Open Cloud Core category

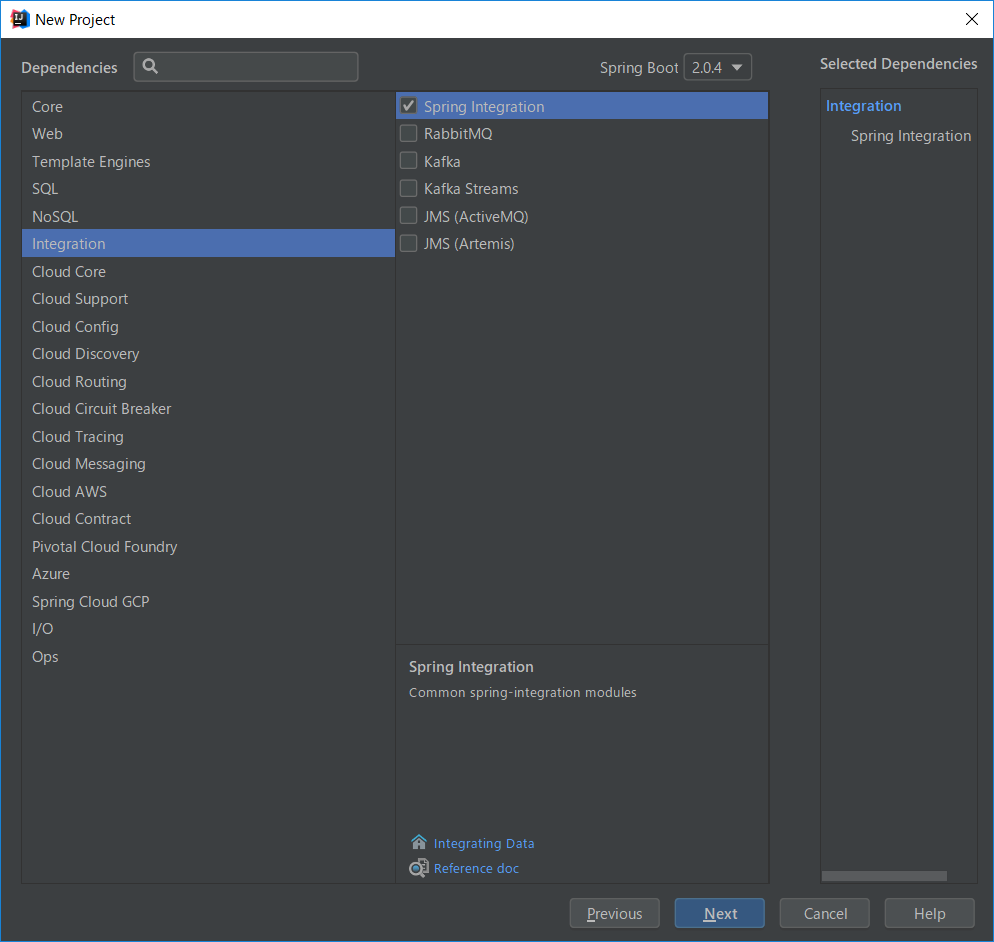point(209,271)
